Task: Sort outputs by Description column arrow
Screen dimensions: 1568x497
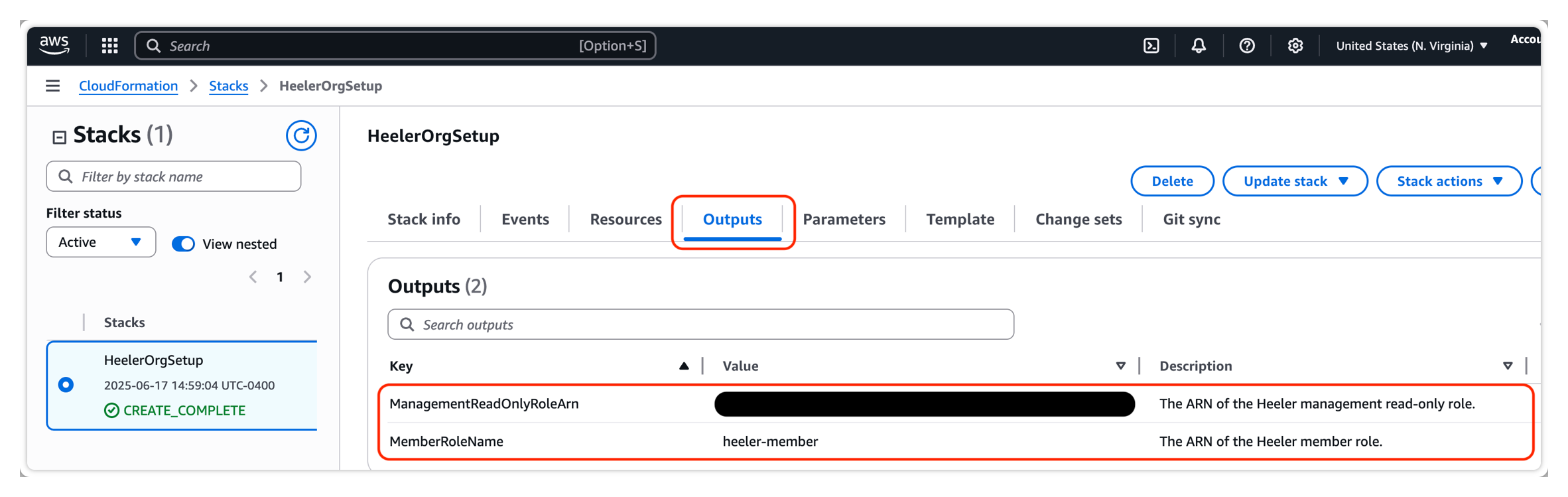Action: (x=1508, y=366)
